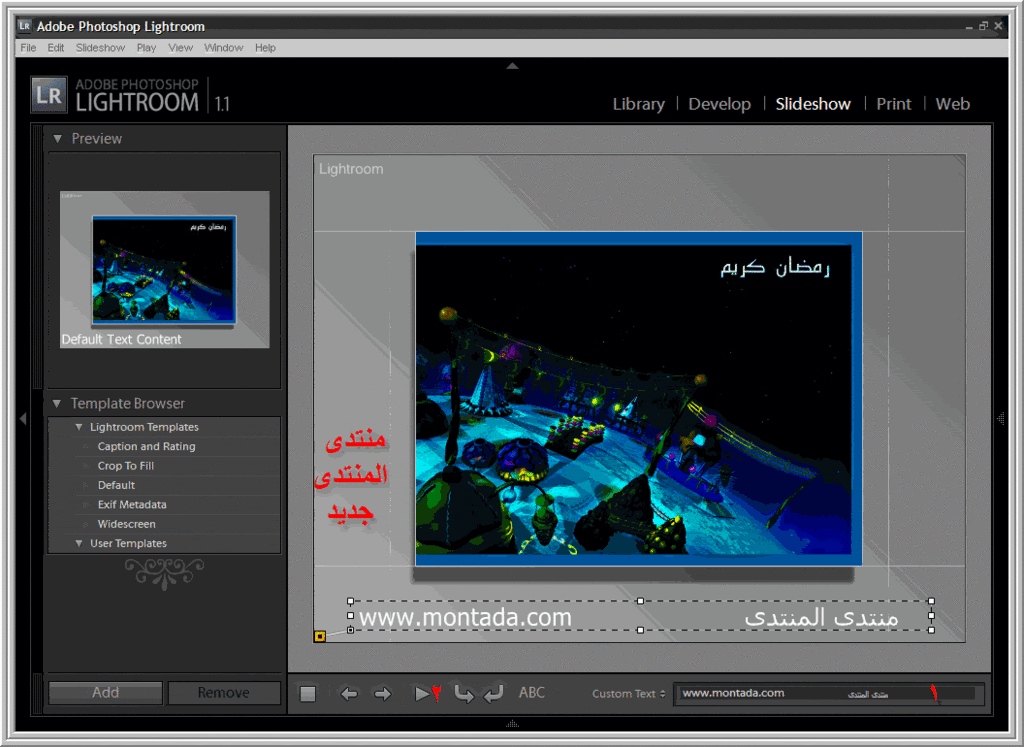Select the Default template
The width and height of the screenshot is (1024, 747).
pos(116,485)
